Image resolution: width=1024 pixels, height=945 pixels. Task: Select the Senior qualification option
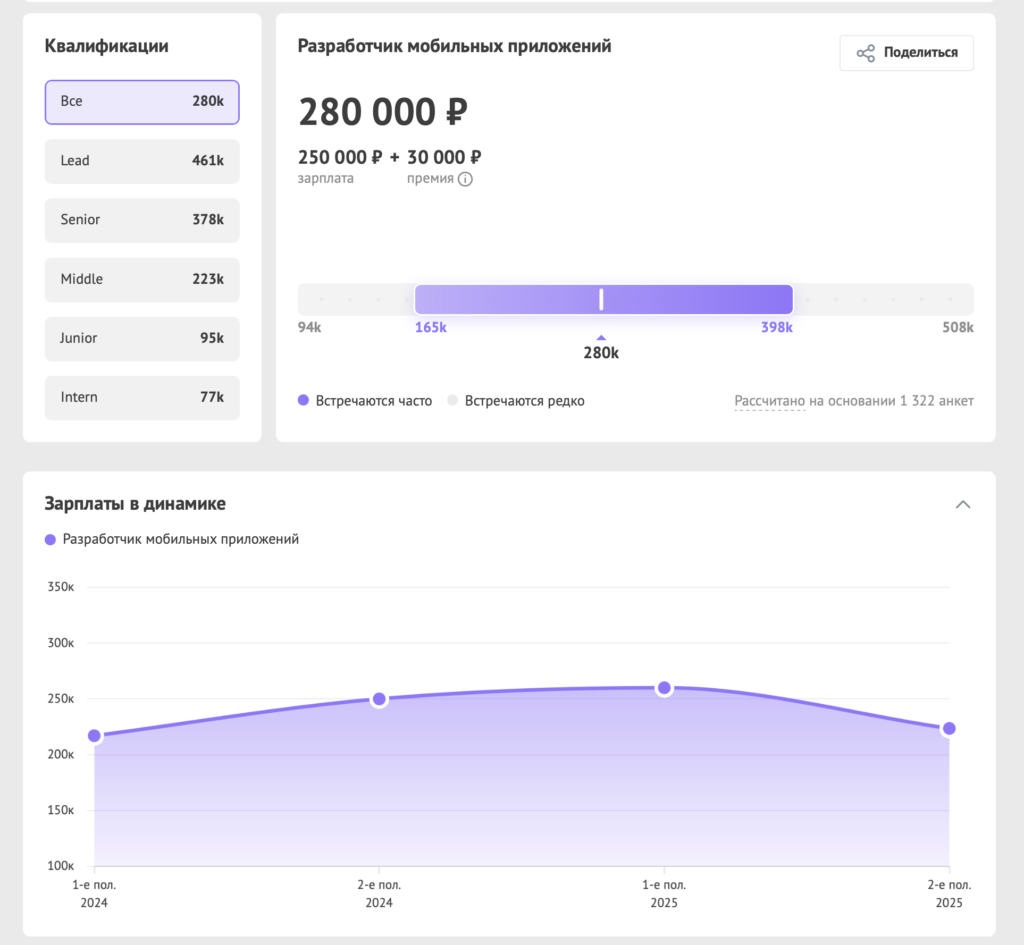pos(142,220)
